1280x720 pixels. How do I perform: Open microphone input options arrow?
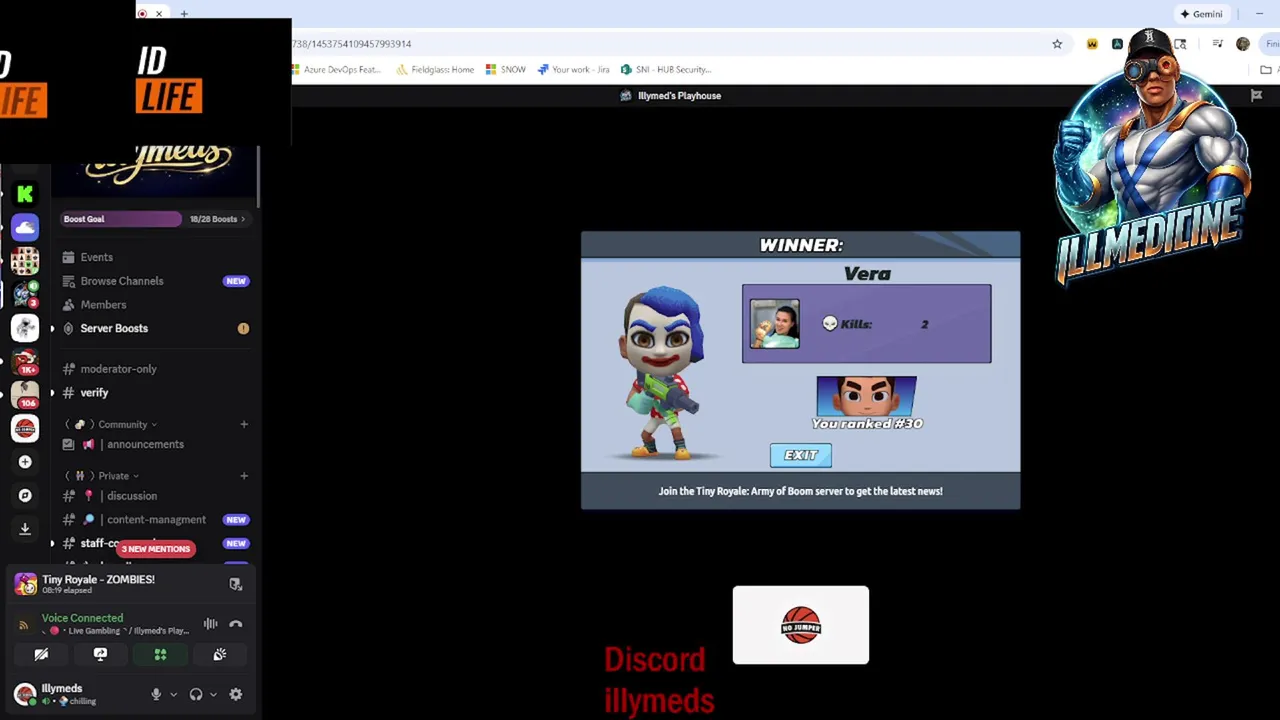tap(173, 694)
